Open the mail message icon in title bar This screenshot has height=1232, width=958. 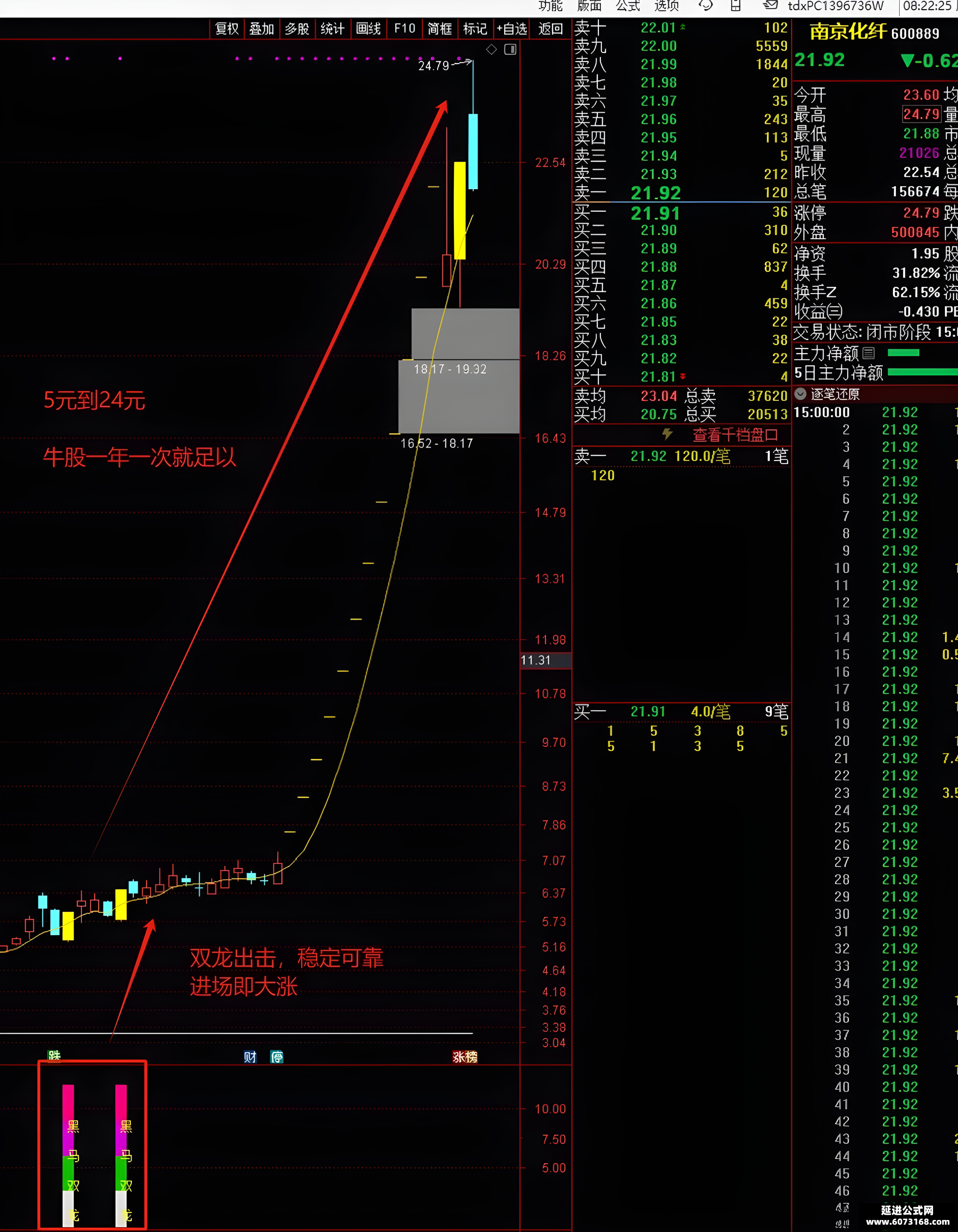click(x=770, y=6)
